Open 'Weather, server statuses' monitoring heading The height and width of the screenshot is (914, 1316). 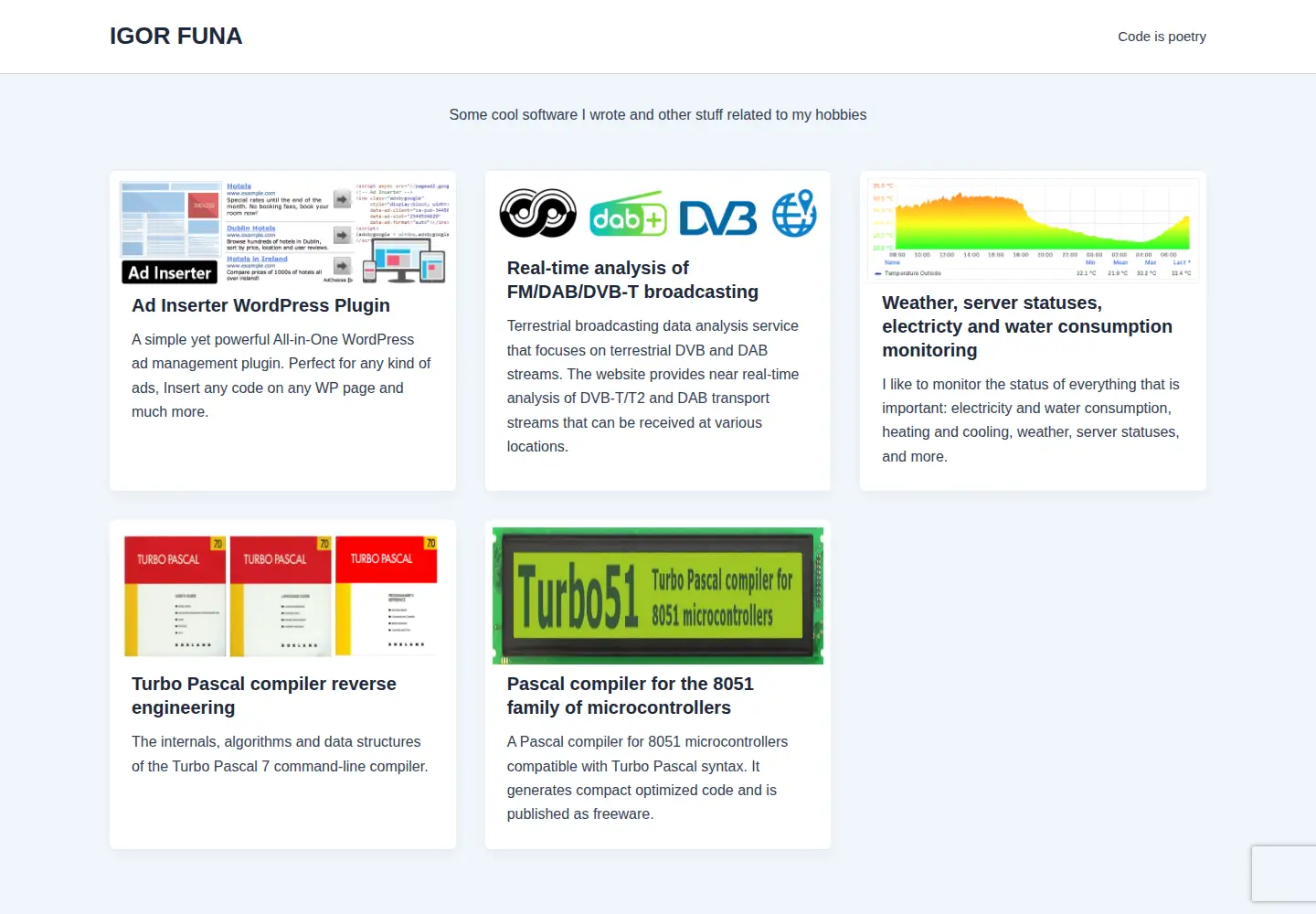pyautogui.click(x=1027, y=326)
